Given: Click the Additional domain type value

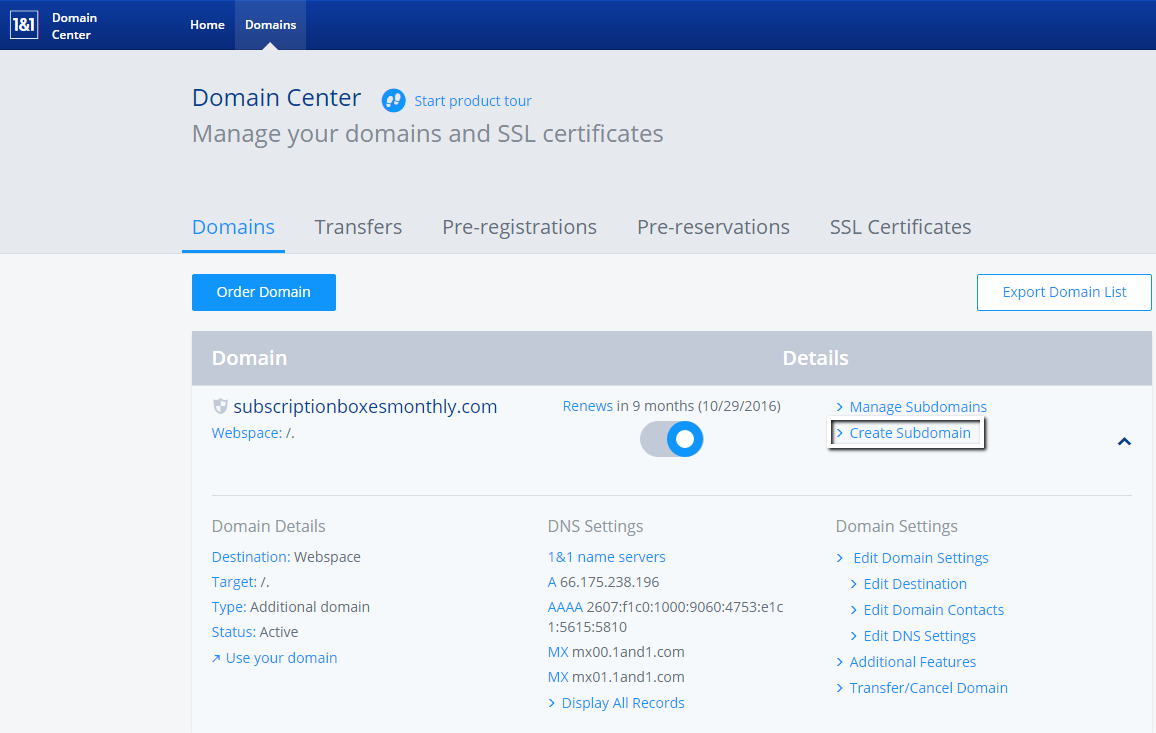Looking at the screenshot, I should point(310,607).
